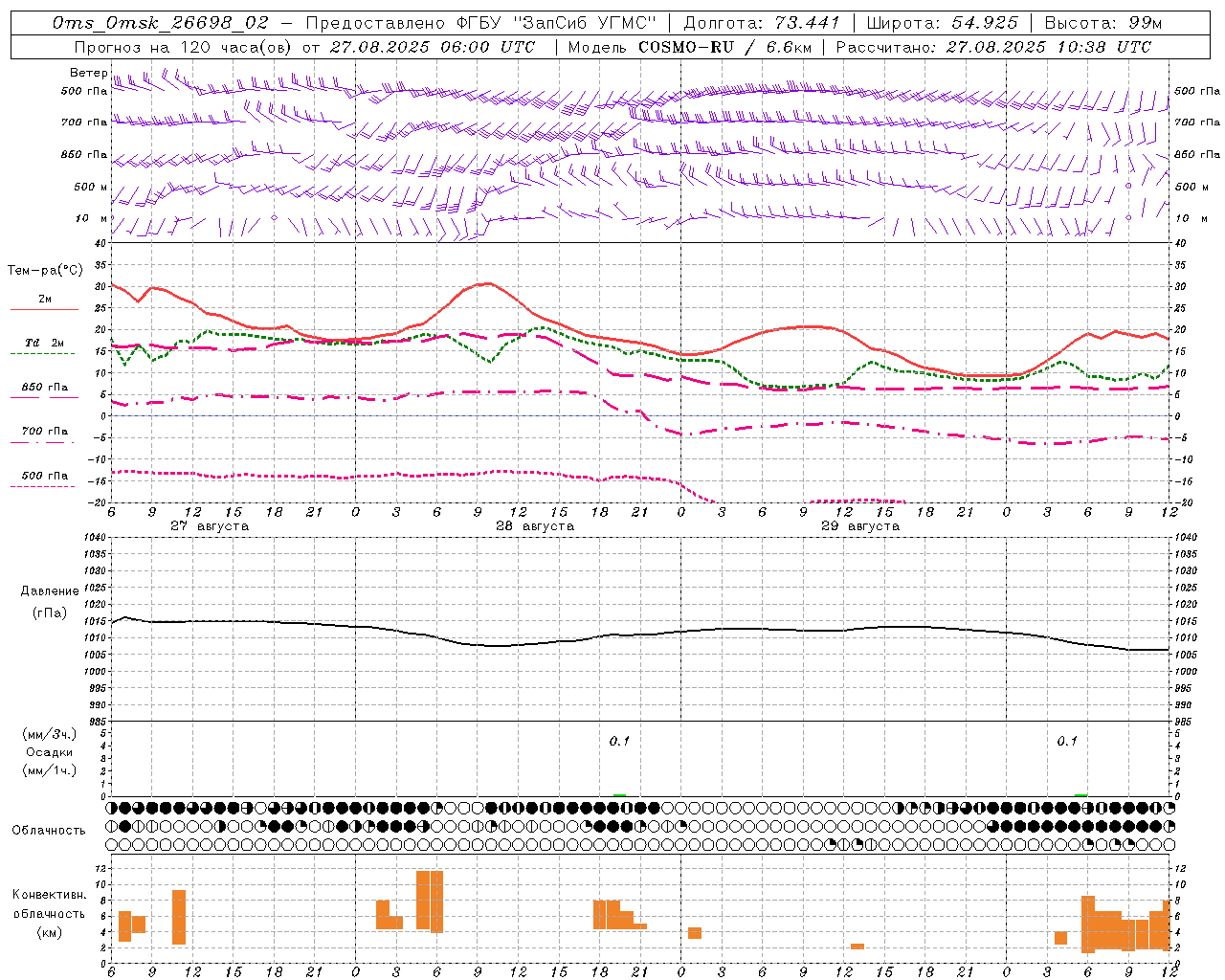1225x980 pixels.
Task: Click the date label 29 августа
Action: (x=860, y=526)
